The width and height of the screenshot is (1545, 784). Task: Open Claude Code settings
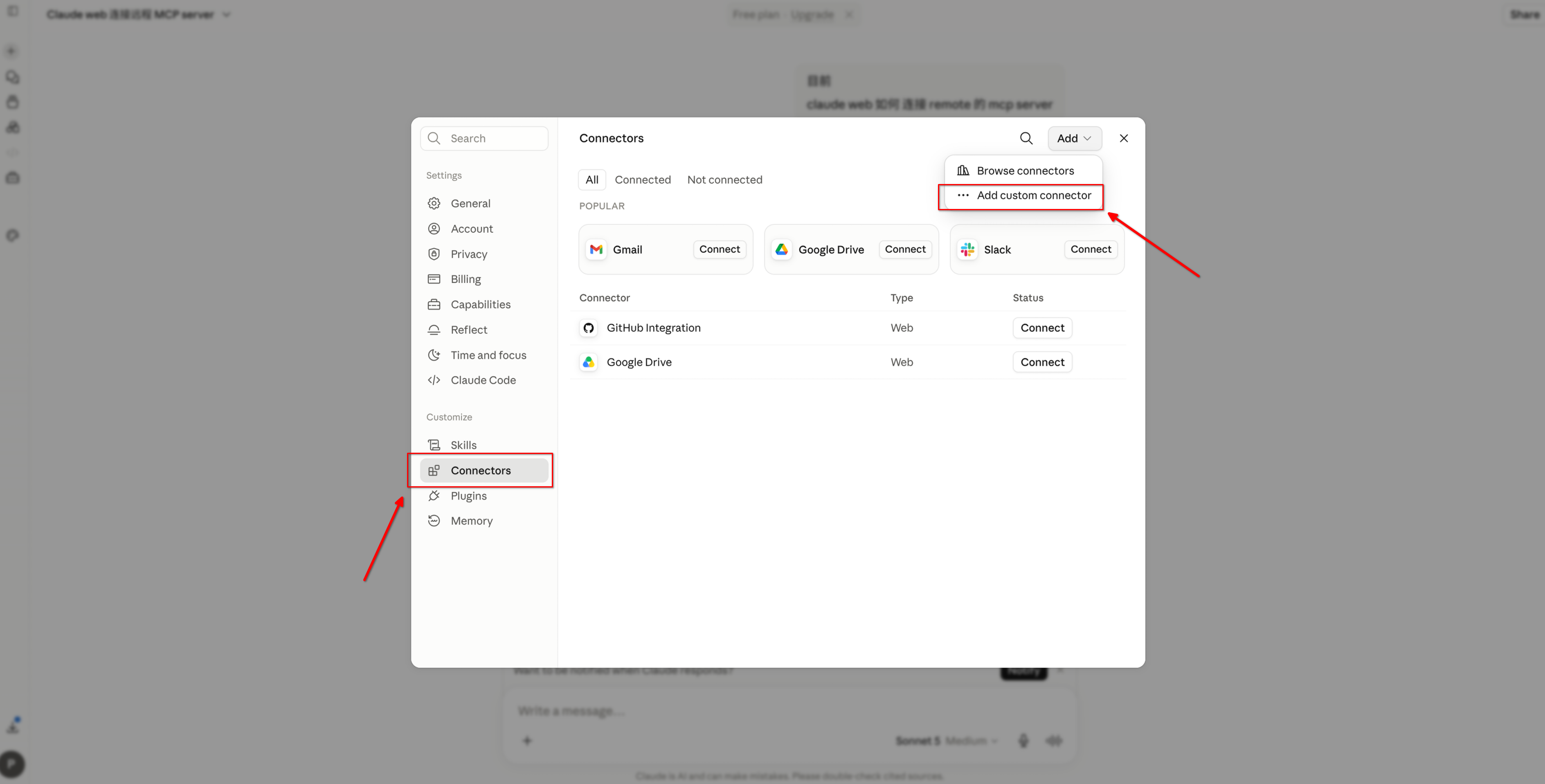[x=484, y=380]
